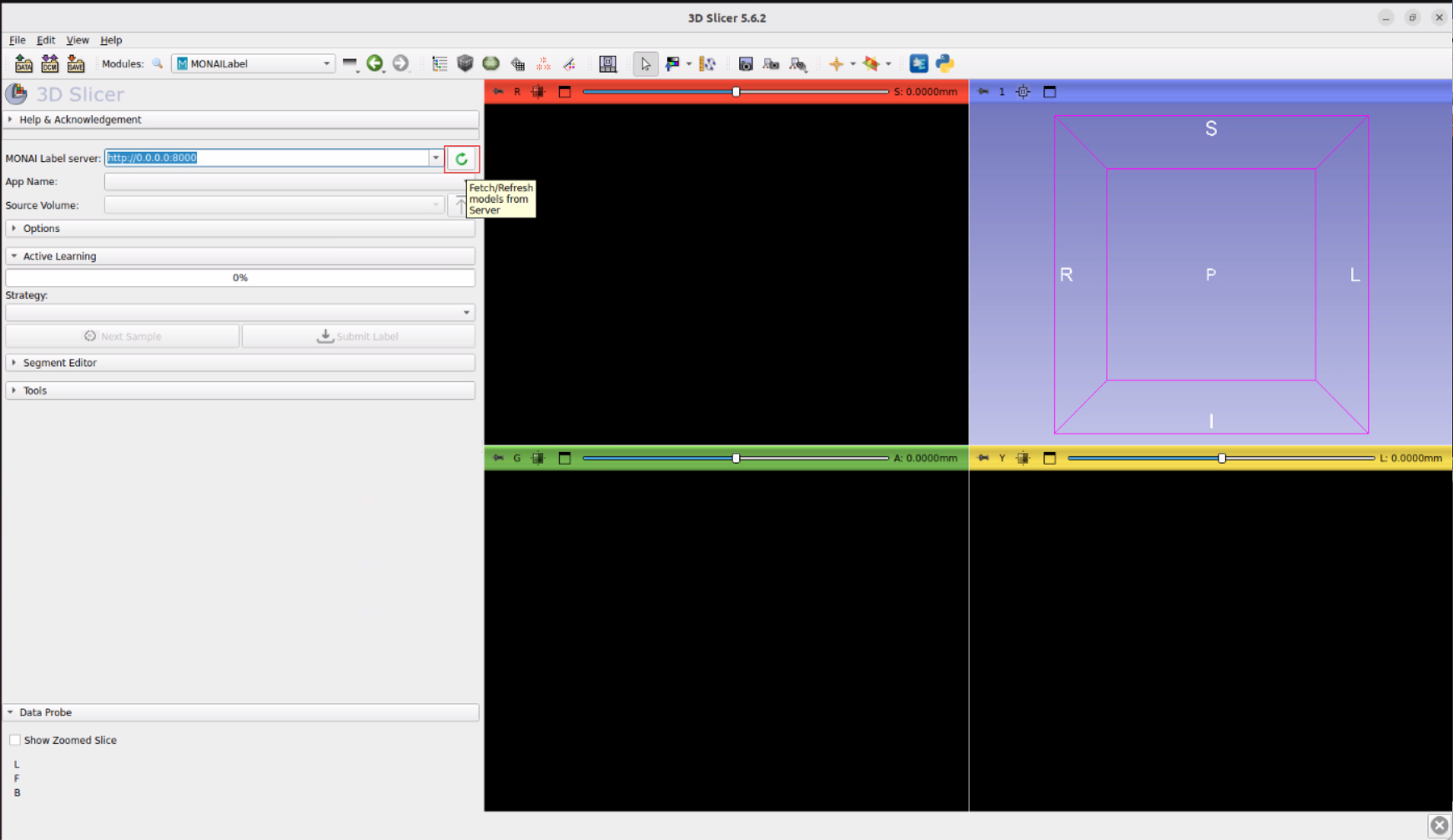Enable the Show Zoomed Slice checkbox
This screenshot has width=1453, height=840.
pyautogui.click(x=15, y=740)
